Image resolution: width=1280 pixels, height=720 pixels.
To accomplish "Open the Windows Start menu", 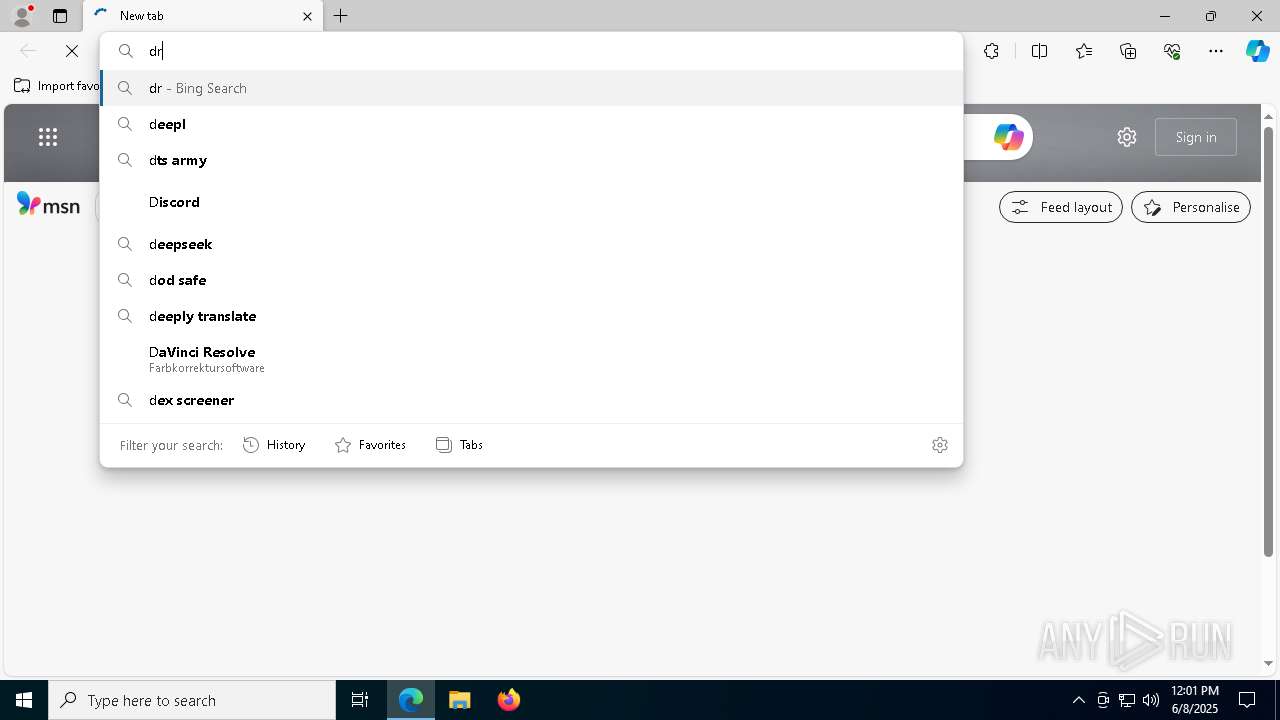I will coord(24,700).
